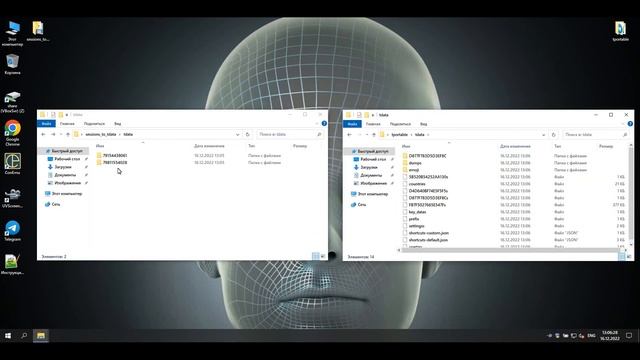Open Вид tab in right Explorer window

[x=424, y=124]
